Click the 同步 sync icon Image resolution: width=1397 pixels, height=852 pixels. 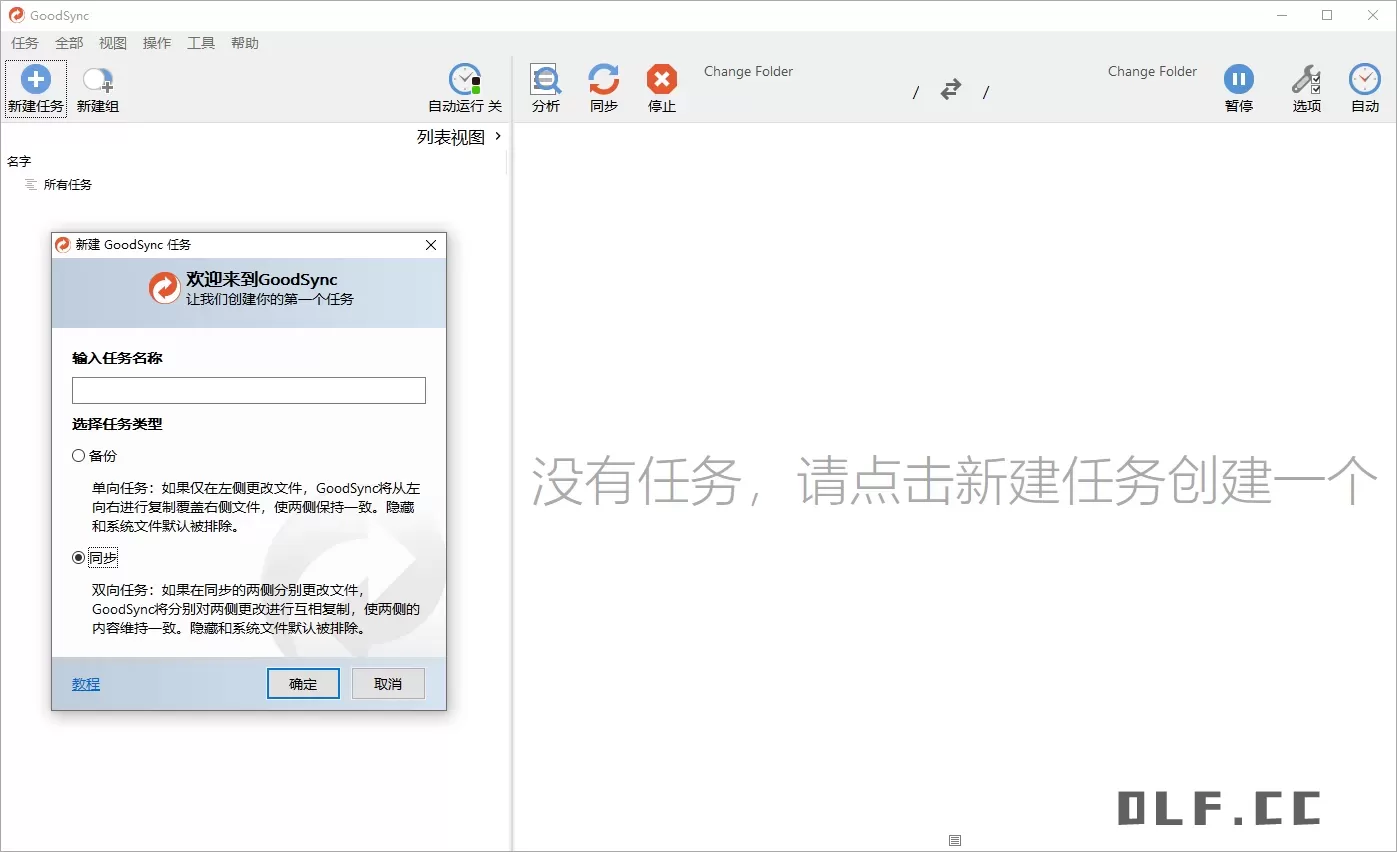point(603,88)
